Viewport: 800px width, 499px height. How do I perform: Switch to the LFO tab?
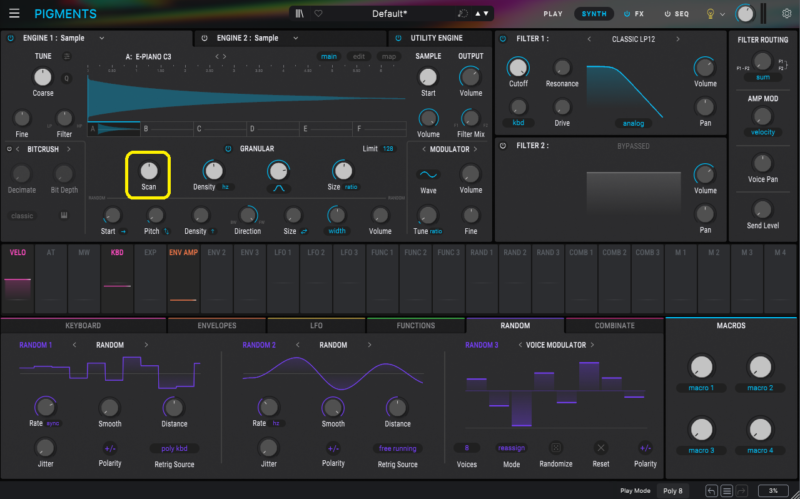click(x=316, y=326)
